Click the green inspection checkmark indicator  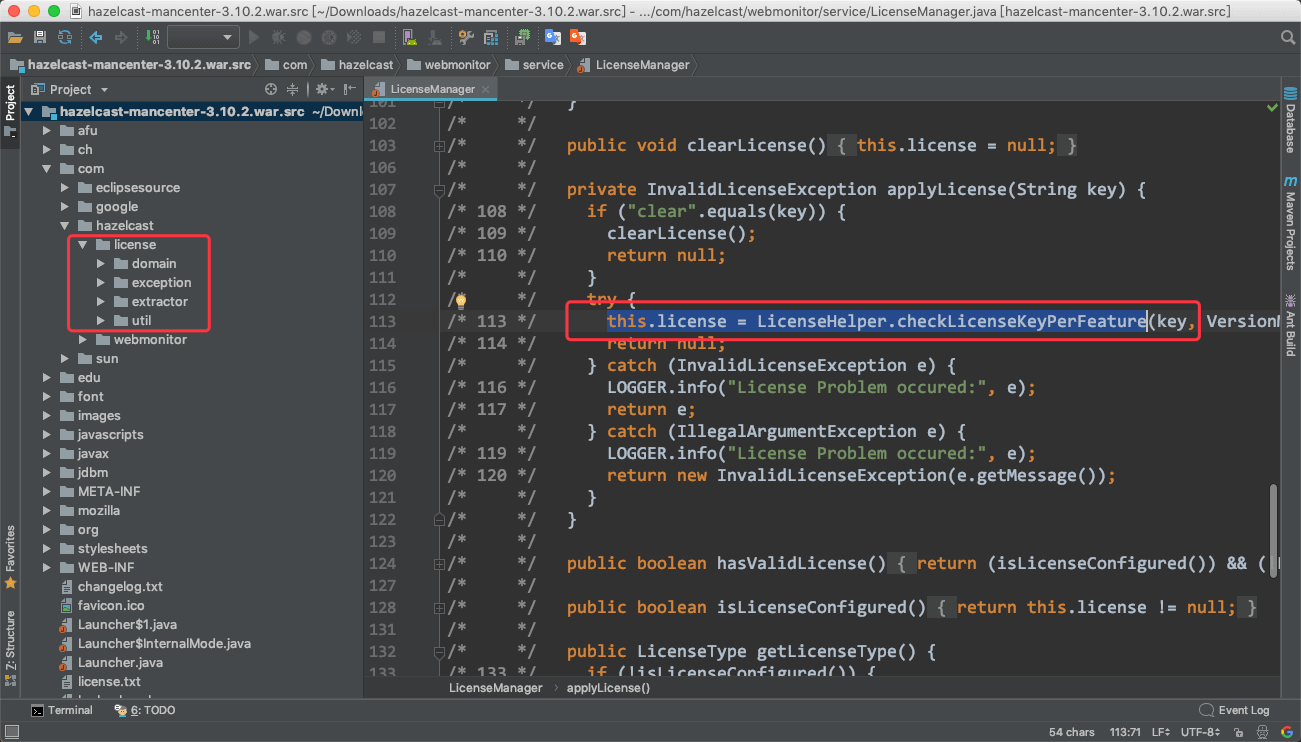point(1273,107)
